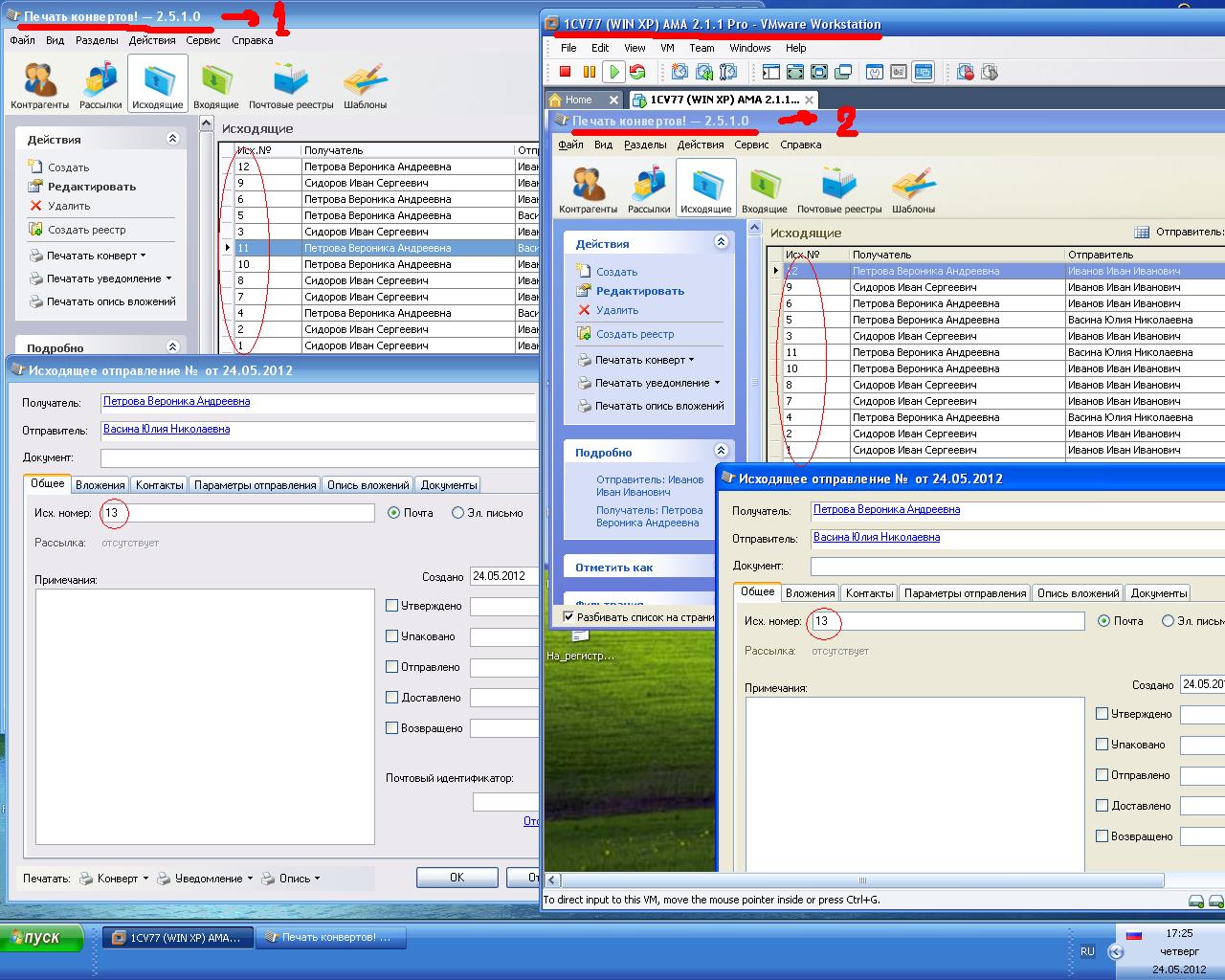Click the OK button in the left host dialog

click(457, 878)
